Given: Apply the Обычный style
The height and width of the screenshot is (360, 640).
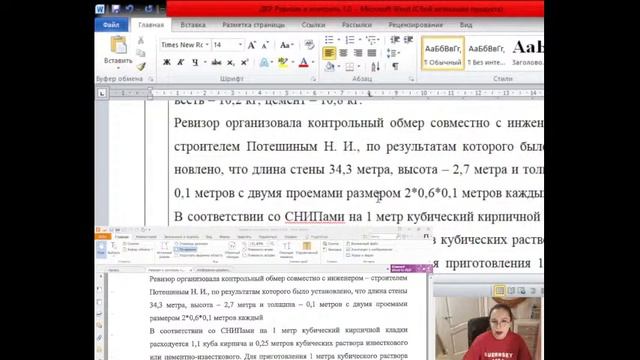Looking at the screenshot, I should tap(443, 53).
